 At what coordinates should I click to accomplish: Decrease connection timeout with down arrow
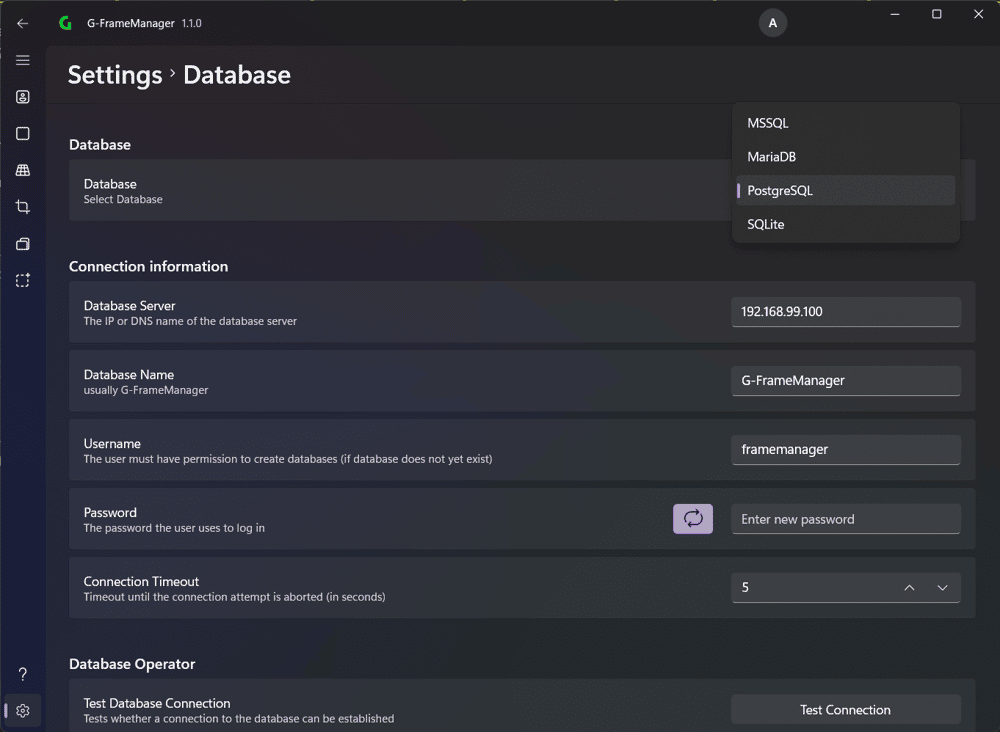point(943,587)
